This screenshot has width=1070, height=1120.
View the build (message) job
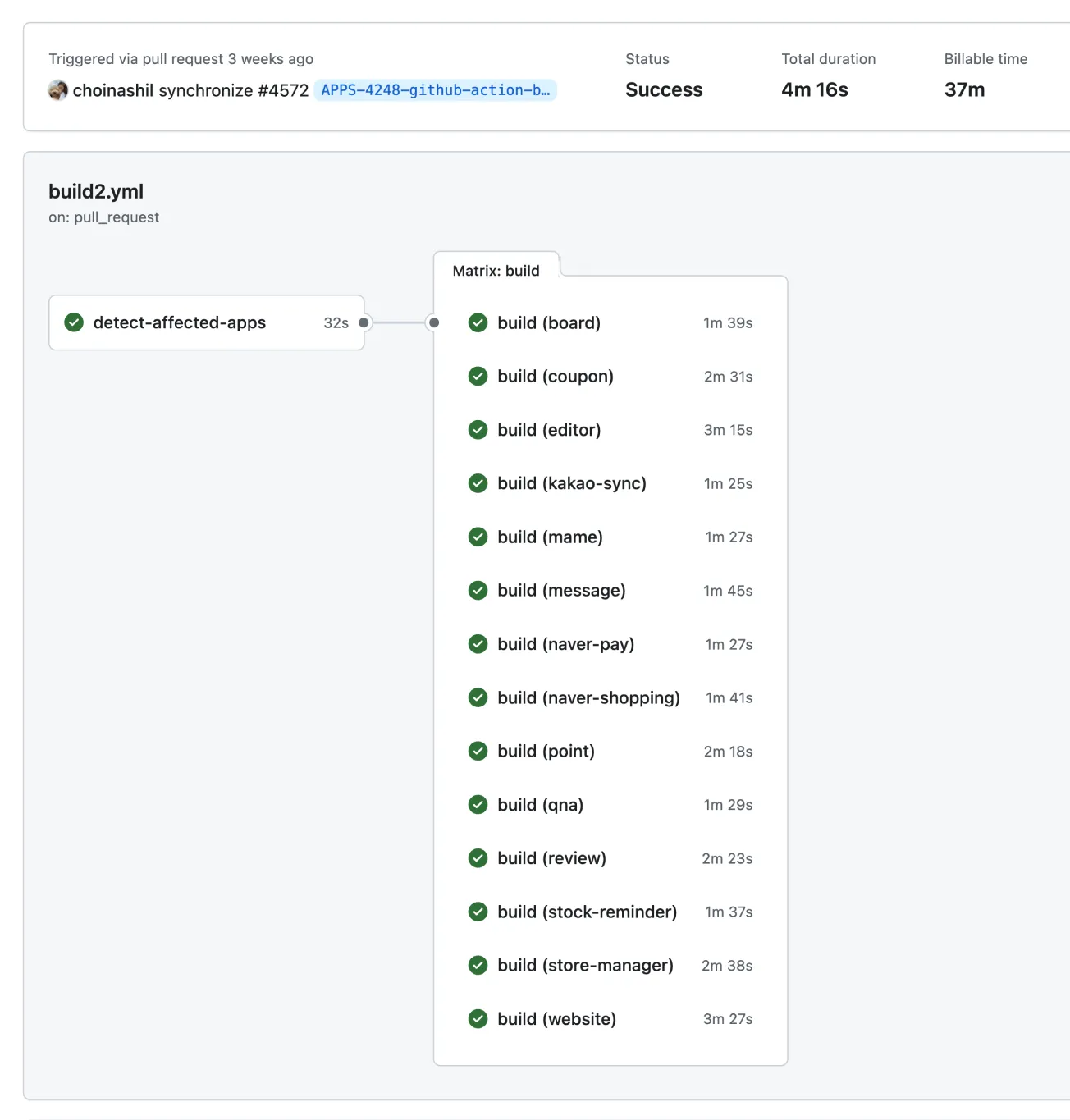click(561, 591)
